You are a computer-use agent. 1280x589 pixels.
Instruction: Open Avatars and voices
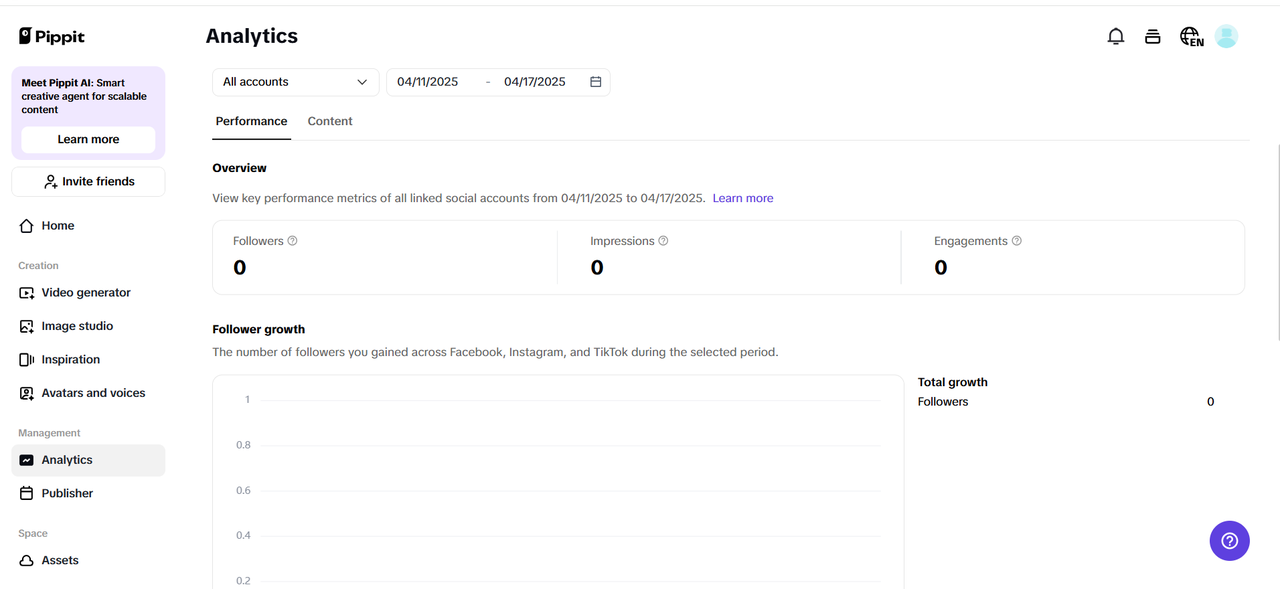(93, 392)
